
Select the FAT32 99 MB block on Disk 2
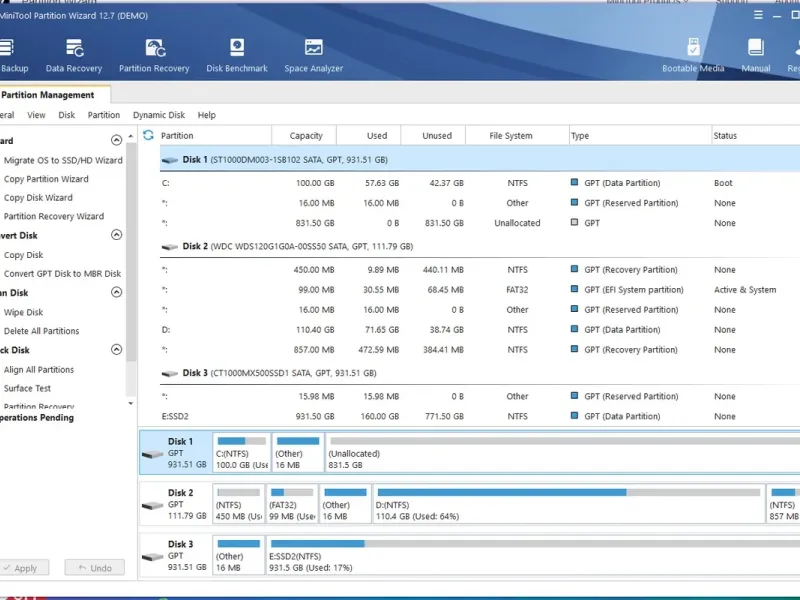coord(292,504)
